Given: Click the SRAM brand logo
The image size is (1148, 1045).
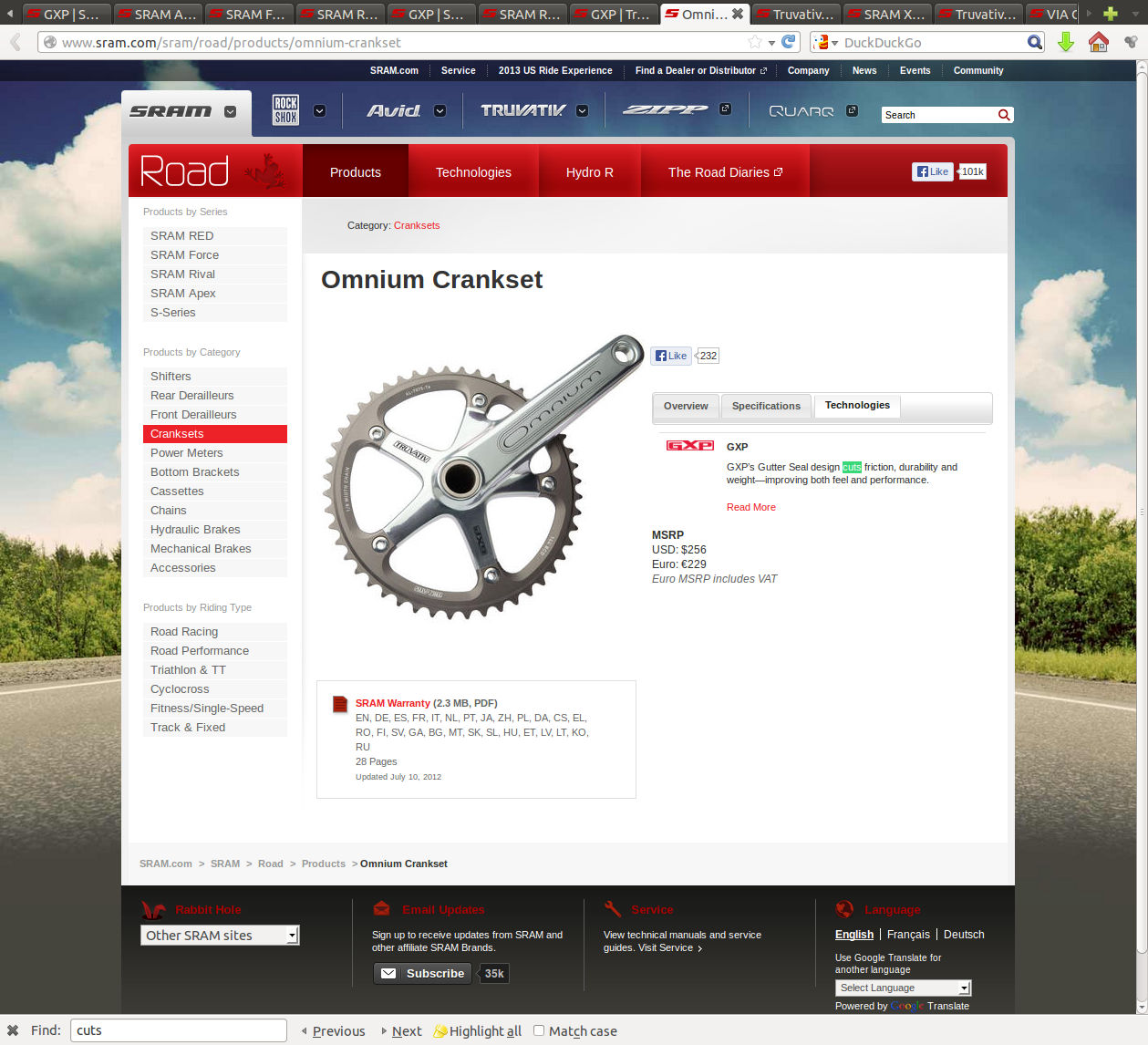Looking at the screenshot, I should coord(171,111).
